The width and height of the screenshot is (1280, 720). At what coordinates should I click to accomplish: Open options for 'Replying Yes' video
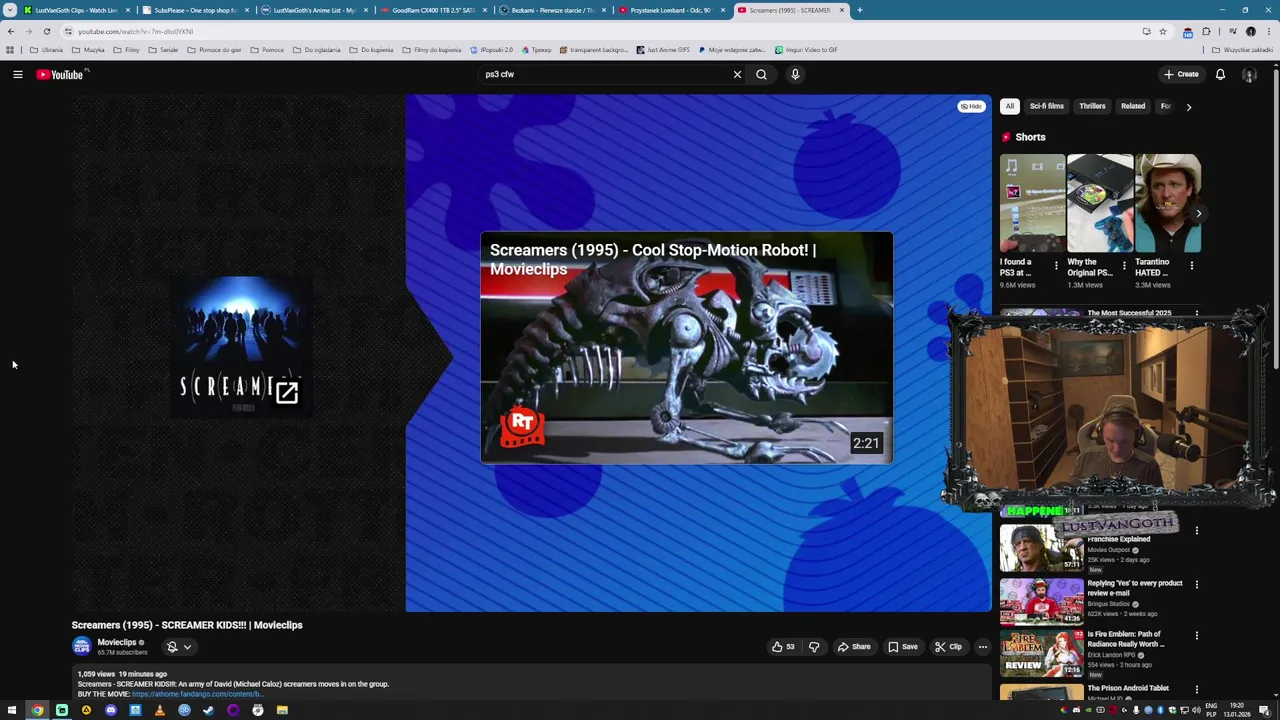point(1196,584)
